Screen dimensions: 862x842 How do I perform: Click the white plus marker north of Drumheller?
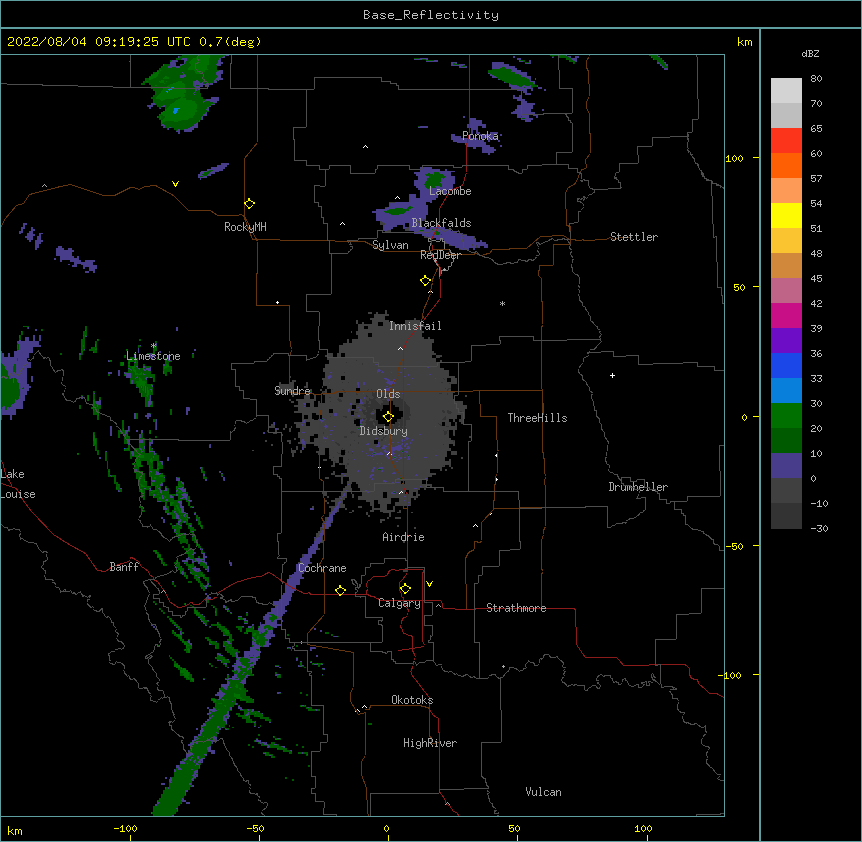click(612, 375)
